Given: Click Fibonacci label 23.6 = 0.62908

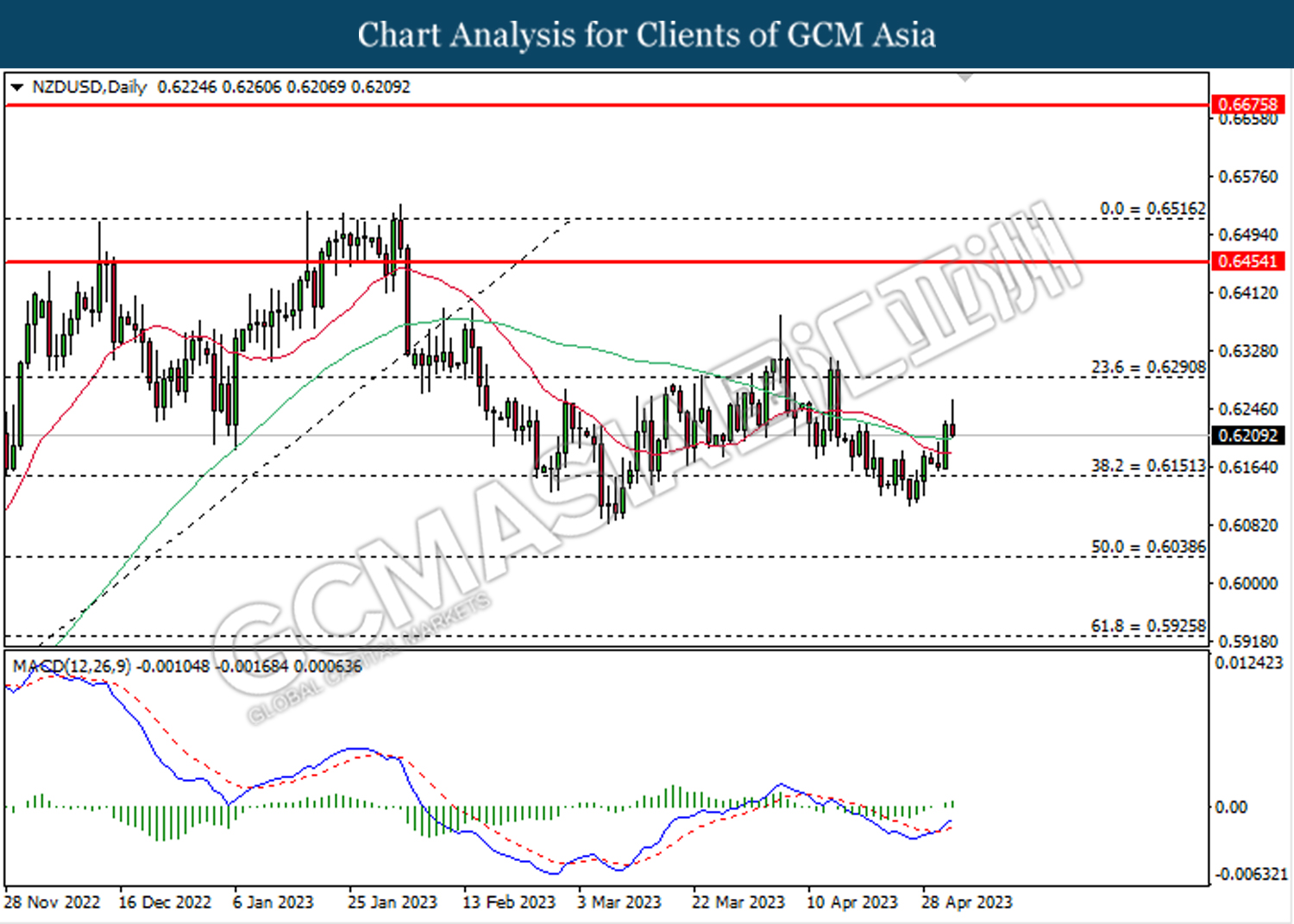Looking at the screenshot, I should pos(1148,368).
